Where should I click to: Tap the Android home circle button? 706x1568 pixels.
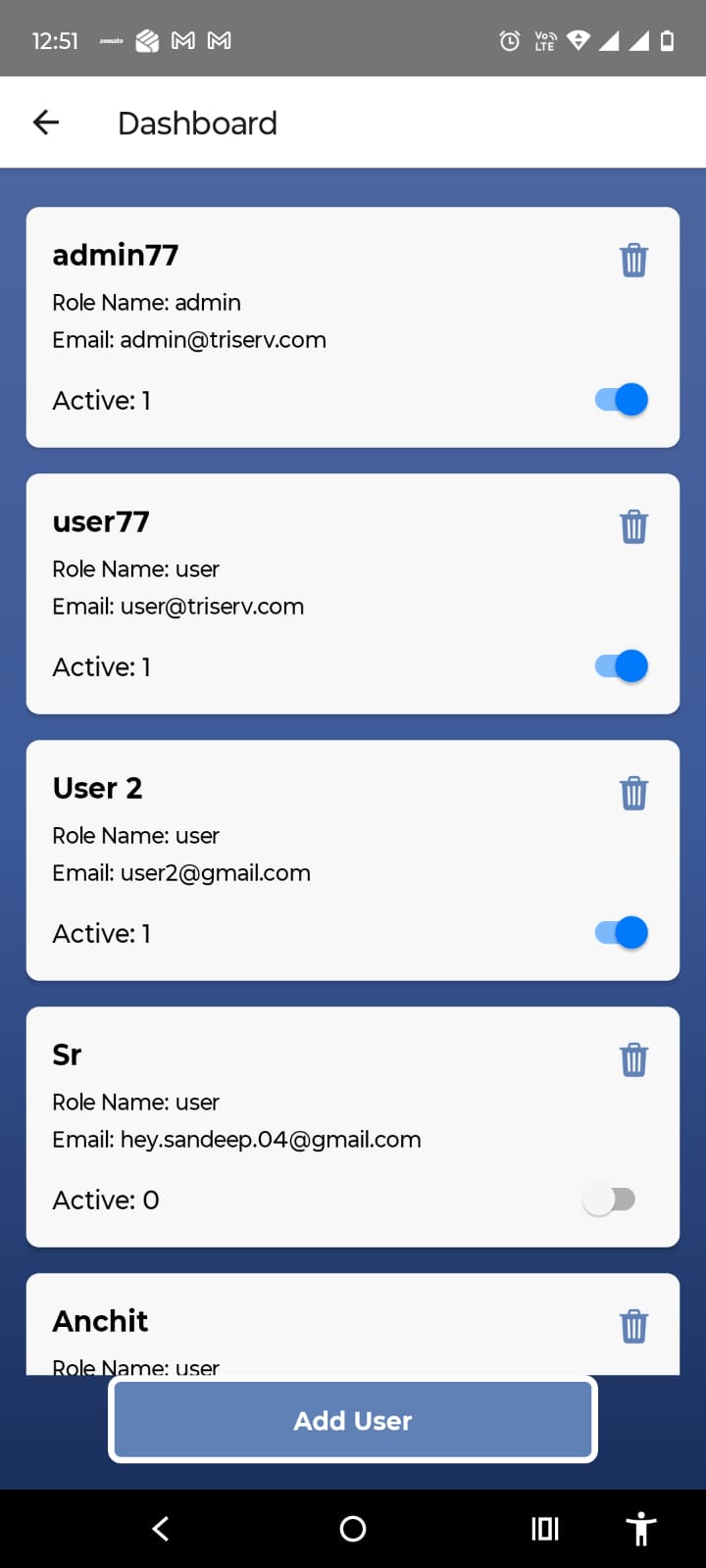coord(353,1528)
